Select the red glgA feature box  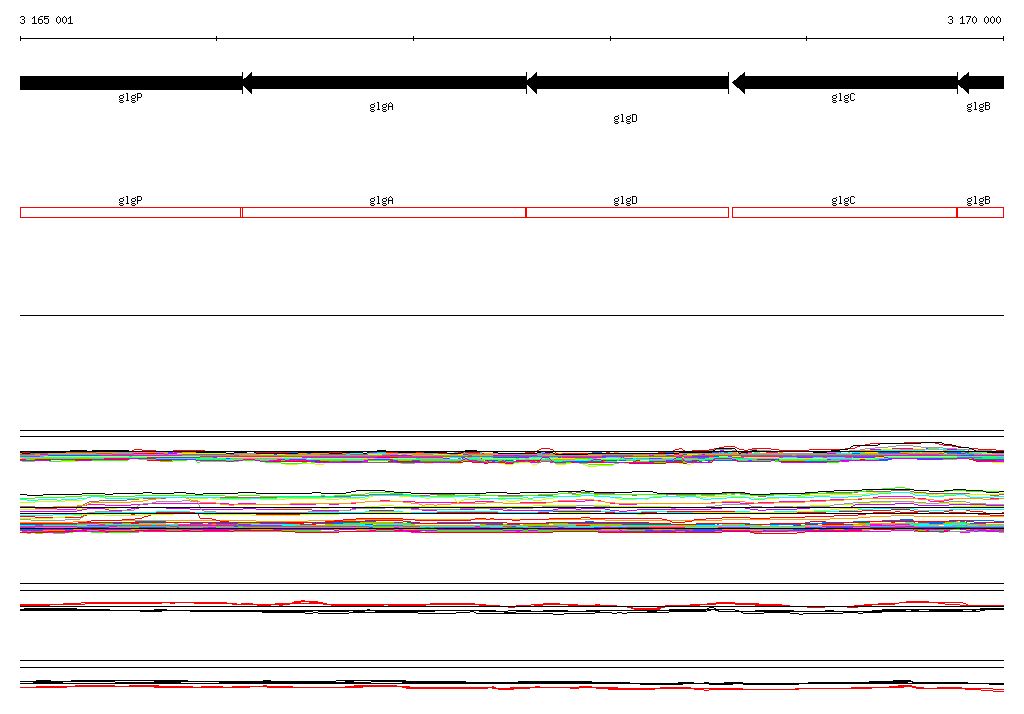tap(384, 212)
